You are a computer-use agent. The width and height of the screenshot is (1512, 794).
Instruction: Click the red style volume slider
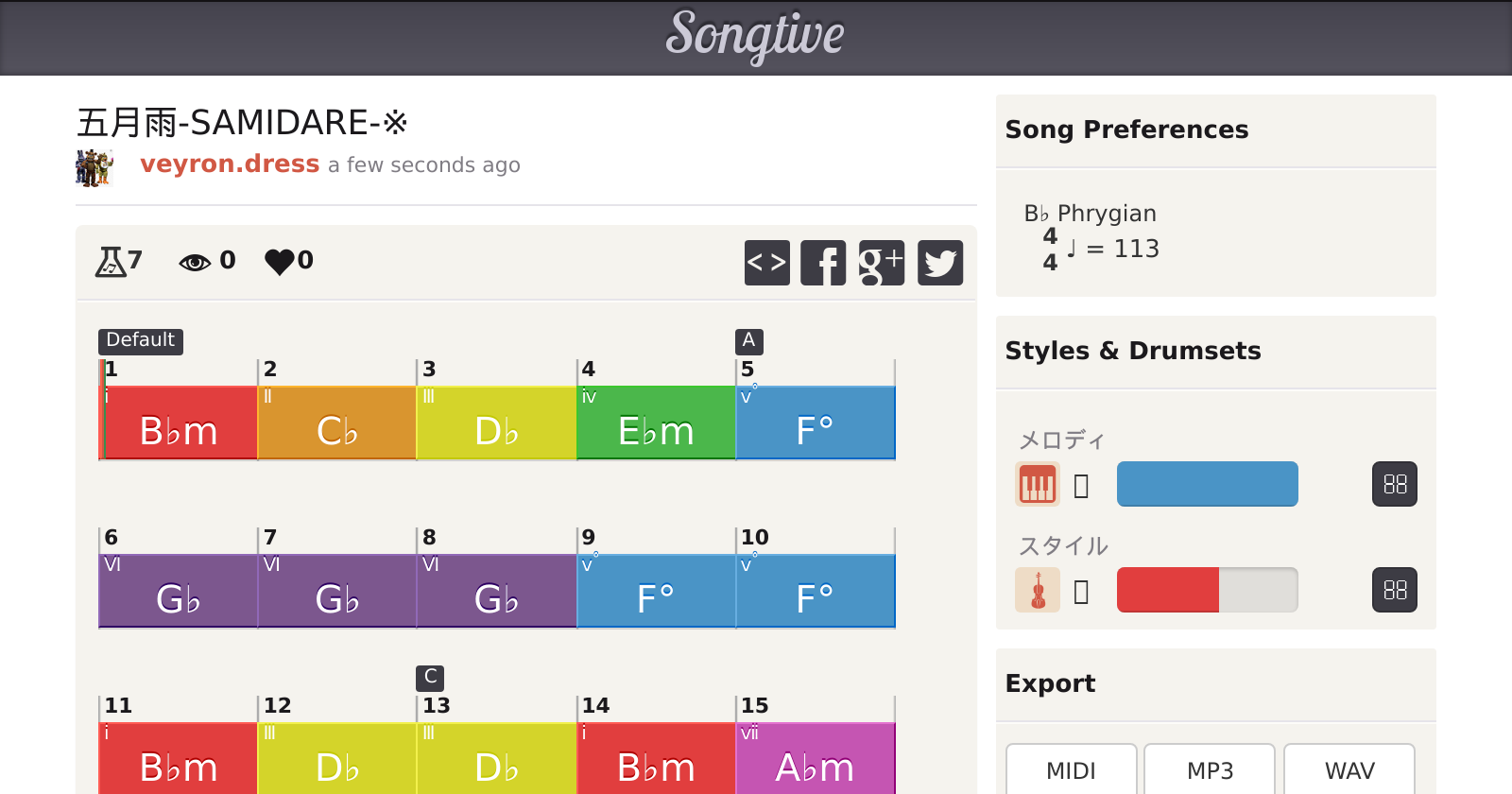[x=1207, y=590]
